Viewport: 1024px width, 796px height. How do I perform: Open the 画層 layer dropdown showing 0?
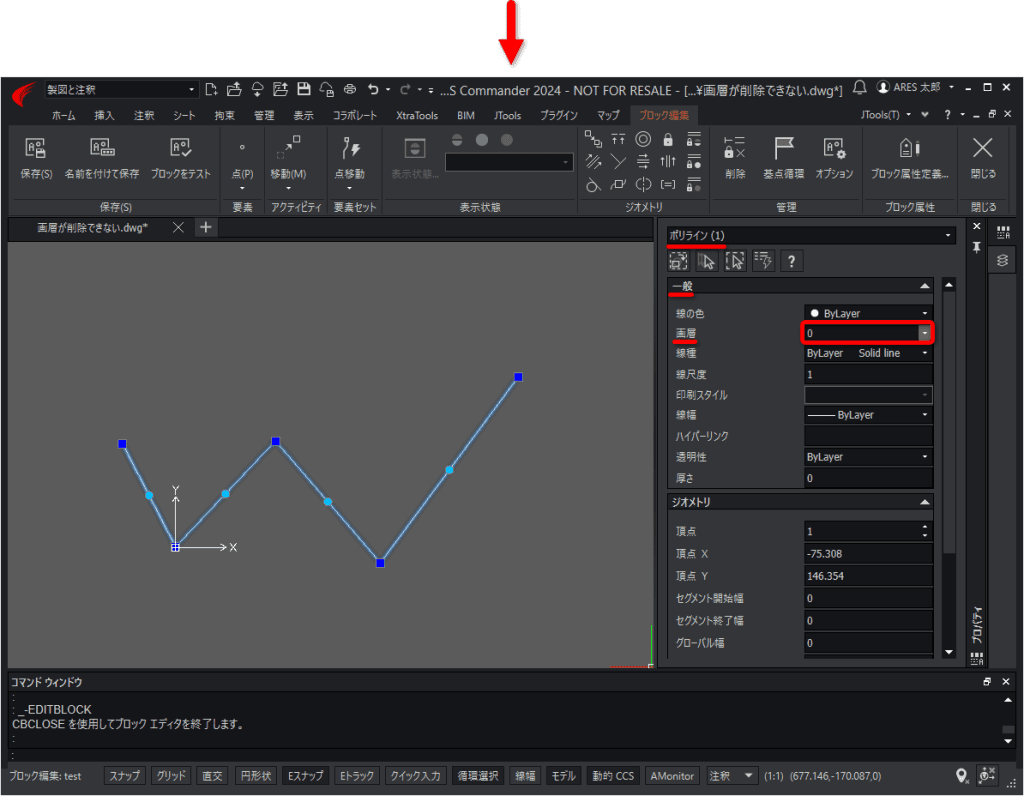pos(867,333)
